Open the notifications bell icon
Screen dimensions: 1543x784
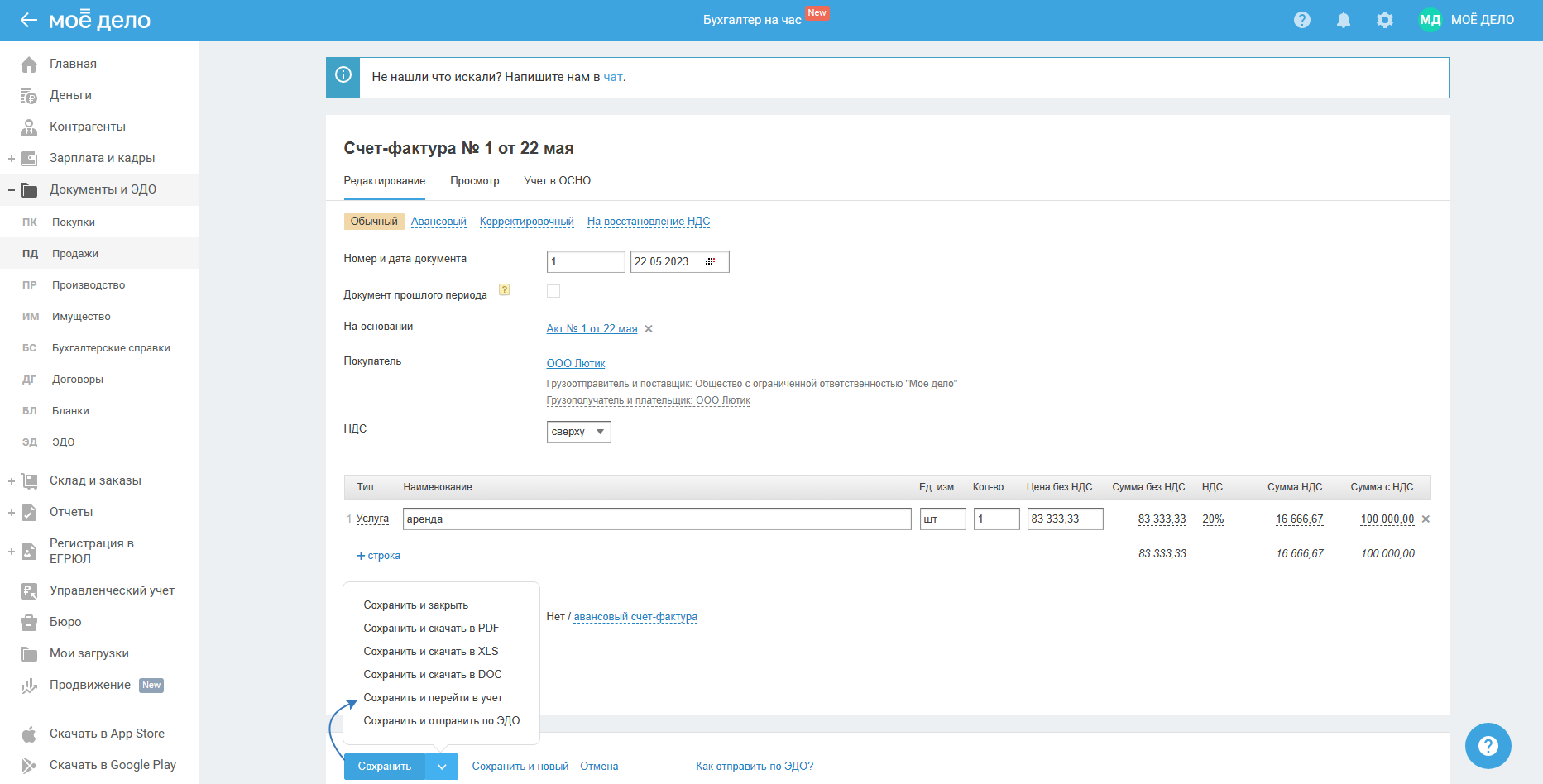click(1343, 20)
